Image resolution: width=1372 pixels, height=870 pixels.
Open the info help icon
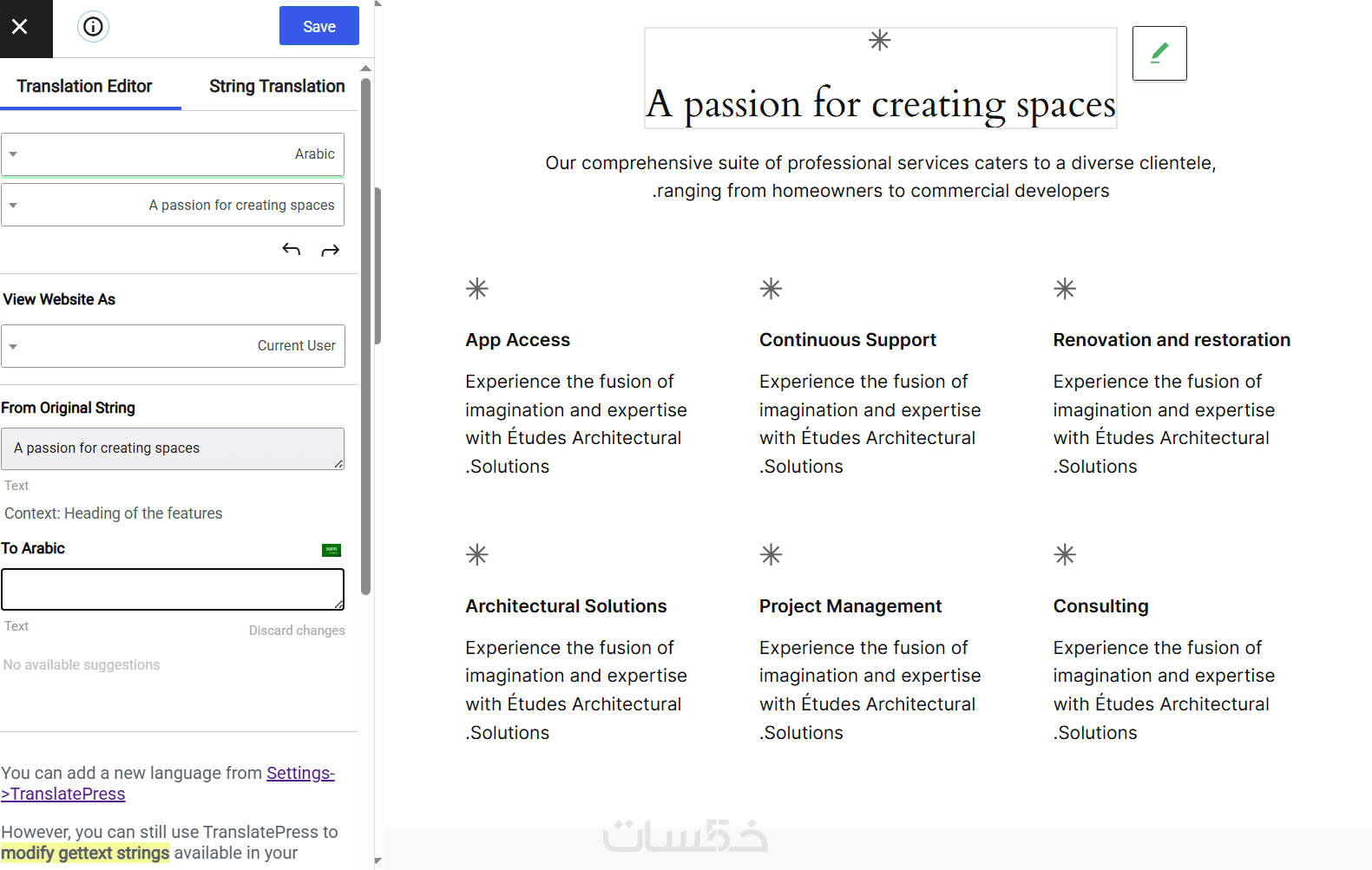[x=93, y=27]
